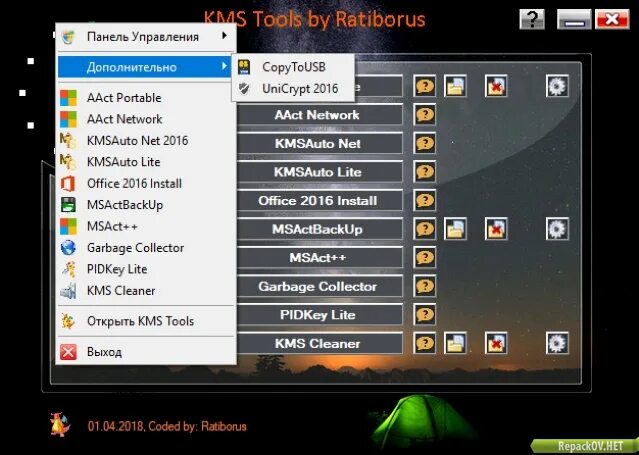
Task: Select Office 2016 Install in context menu
Action: point(146,183)
